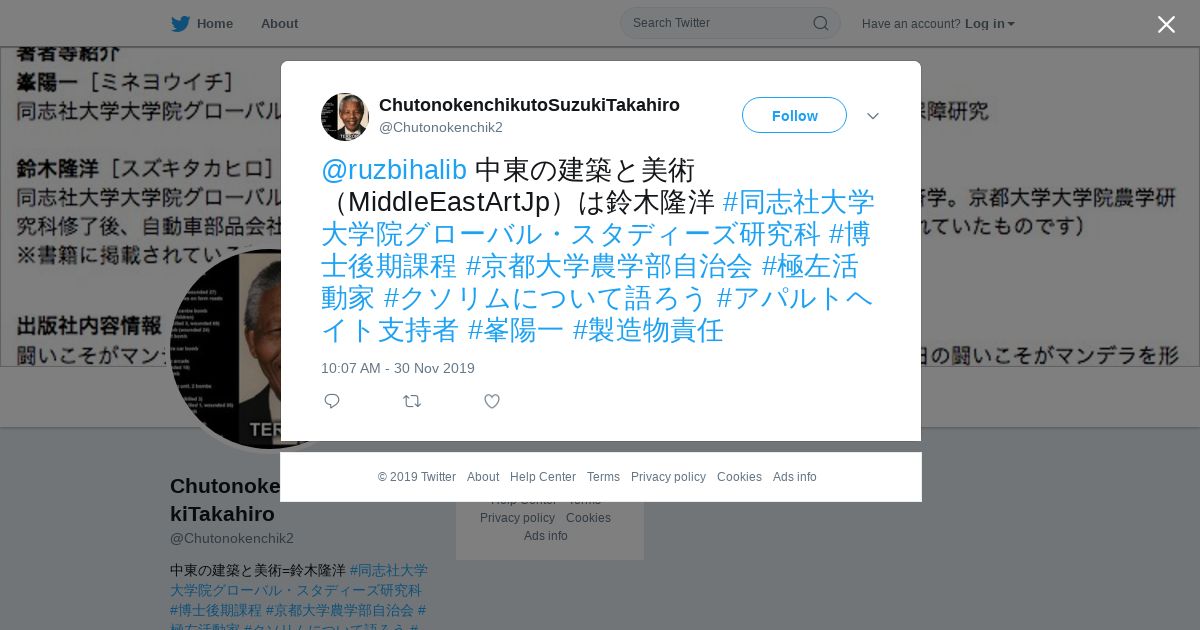The image size is (1200, 630).
Task: Close the tweet overlay with the X
Action: [x=1166, y=24]
